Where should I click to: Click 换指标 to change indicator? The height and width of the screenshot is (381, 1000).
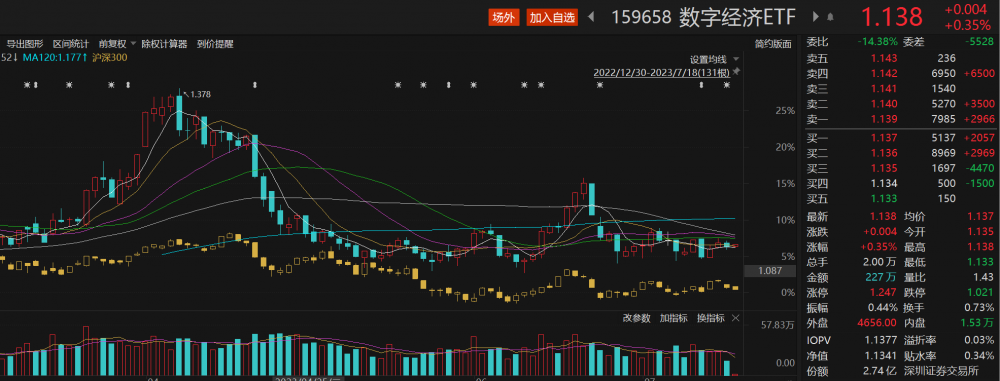point(710,318)
